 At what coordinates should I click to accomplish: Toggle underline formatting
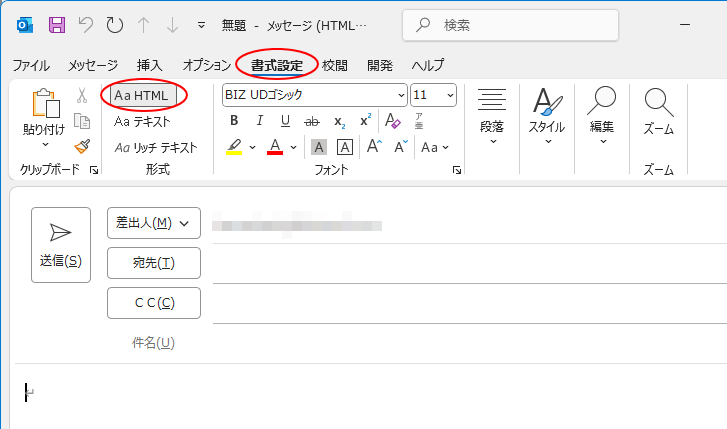tap(285, 121)
